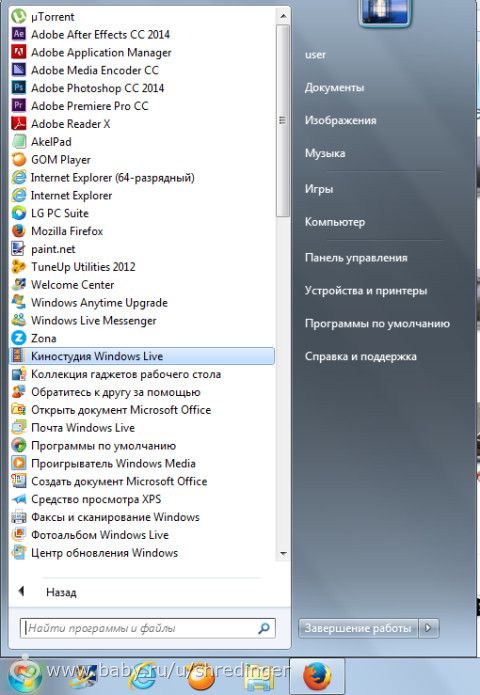Start Zona application icon
Image resolution: width=480 pixels, height=695 pixels.
pos(19,338)
